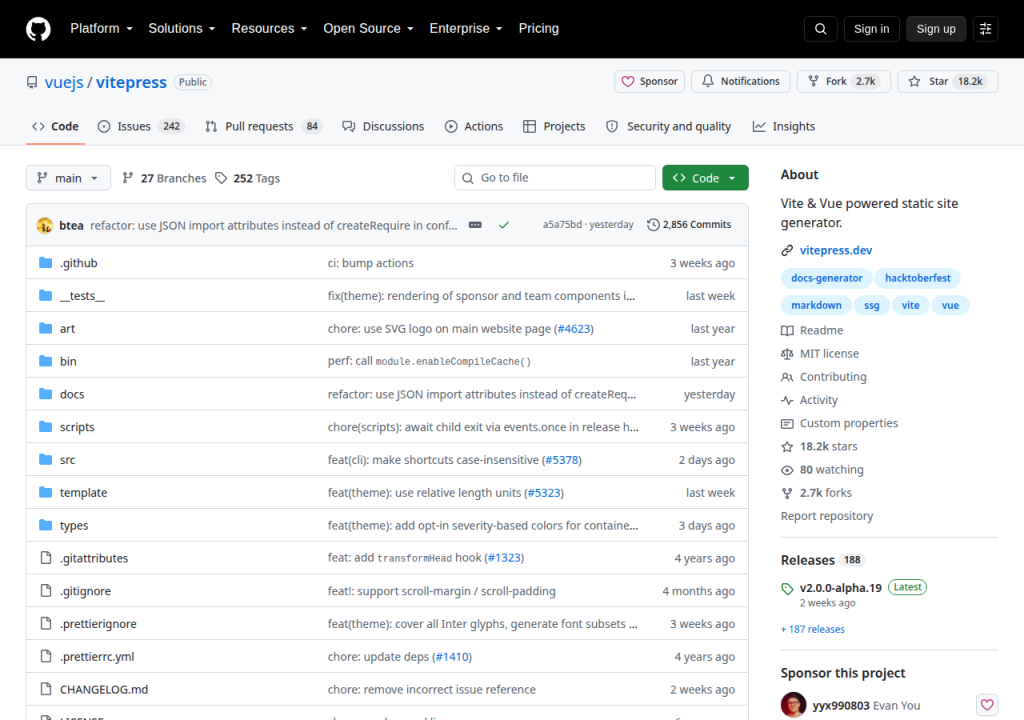Switch to the Pull requests tab

pos(264,127)
